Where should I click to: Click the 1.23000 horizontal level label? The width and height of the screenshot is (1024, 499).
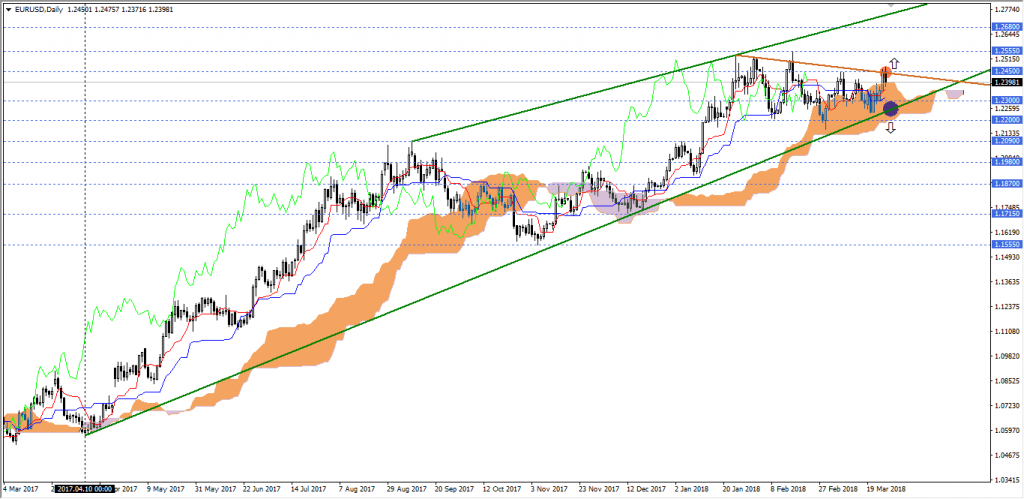pos(1005,101)
